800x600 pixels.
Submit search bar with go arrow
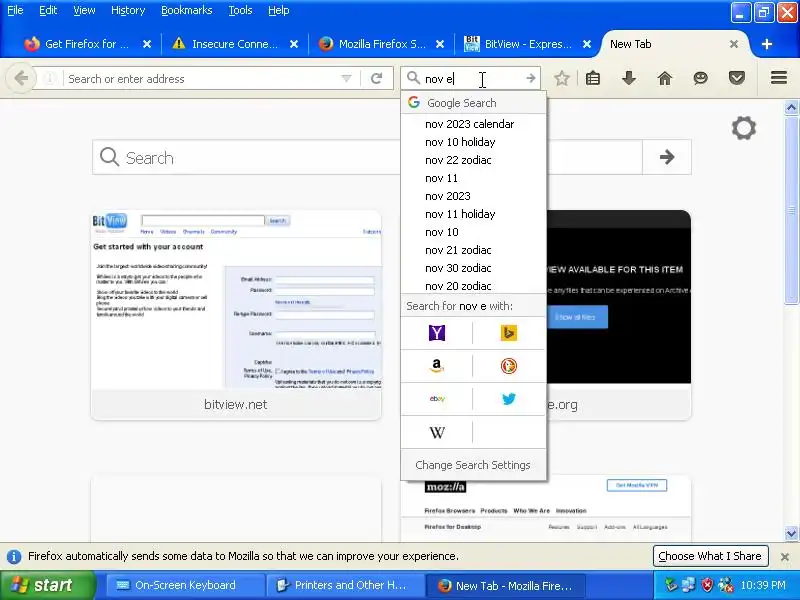pyautogui.click(x=531, y=79)
